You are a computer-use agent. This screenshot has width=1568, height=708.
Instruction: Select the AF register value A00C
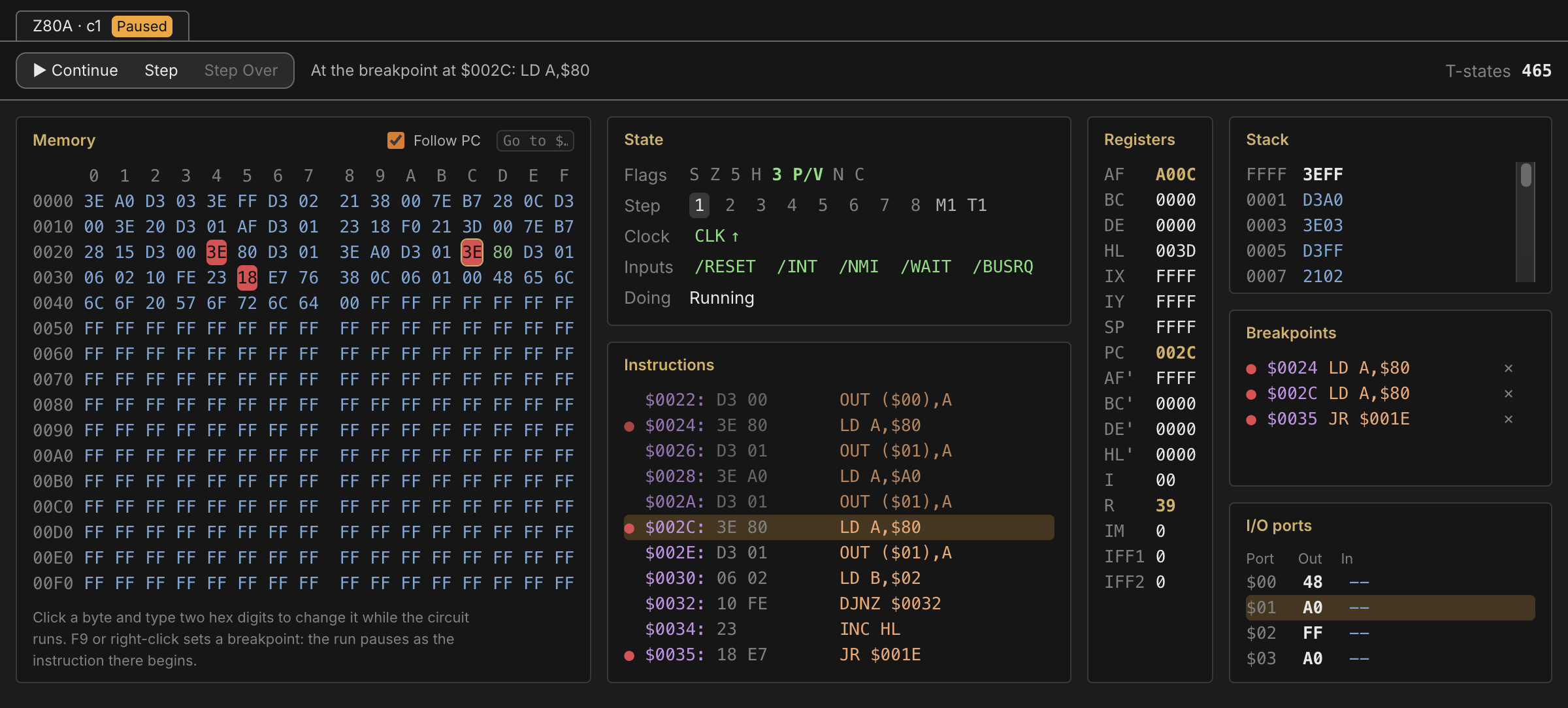[x=1175, y=174]
